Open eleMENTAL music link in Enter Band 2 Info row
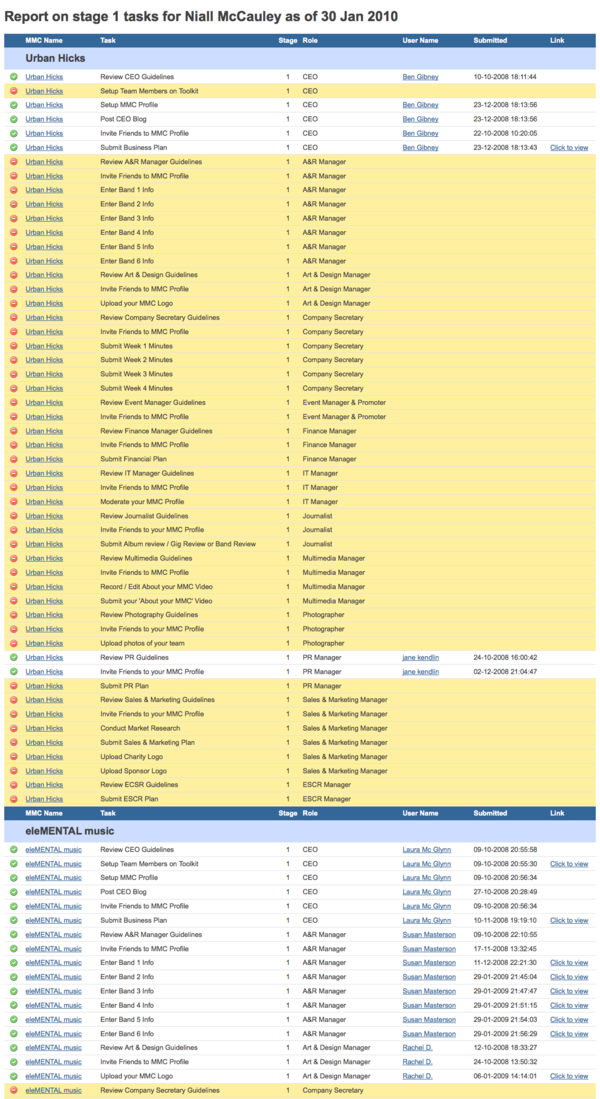The width and height of the screenshot is (600, 1099). click(x=53, y=976)
